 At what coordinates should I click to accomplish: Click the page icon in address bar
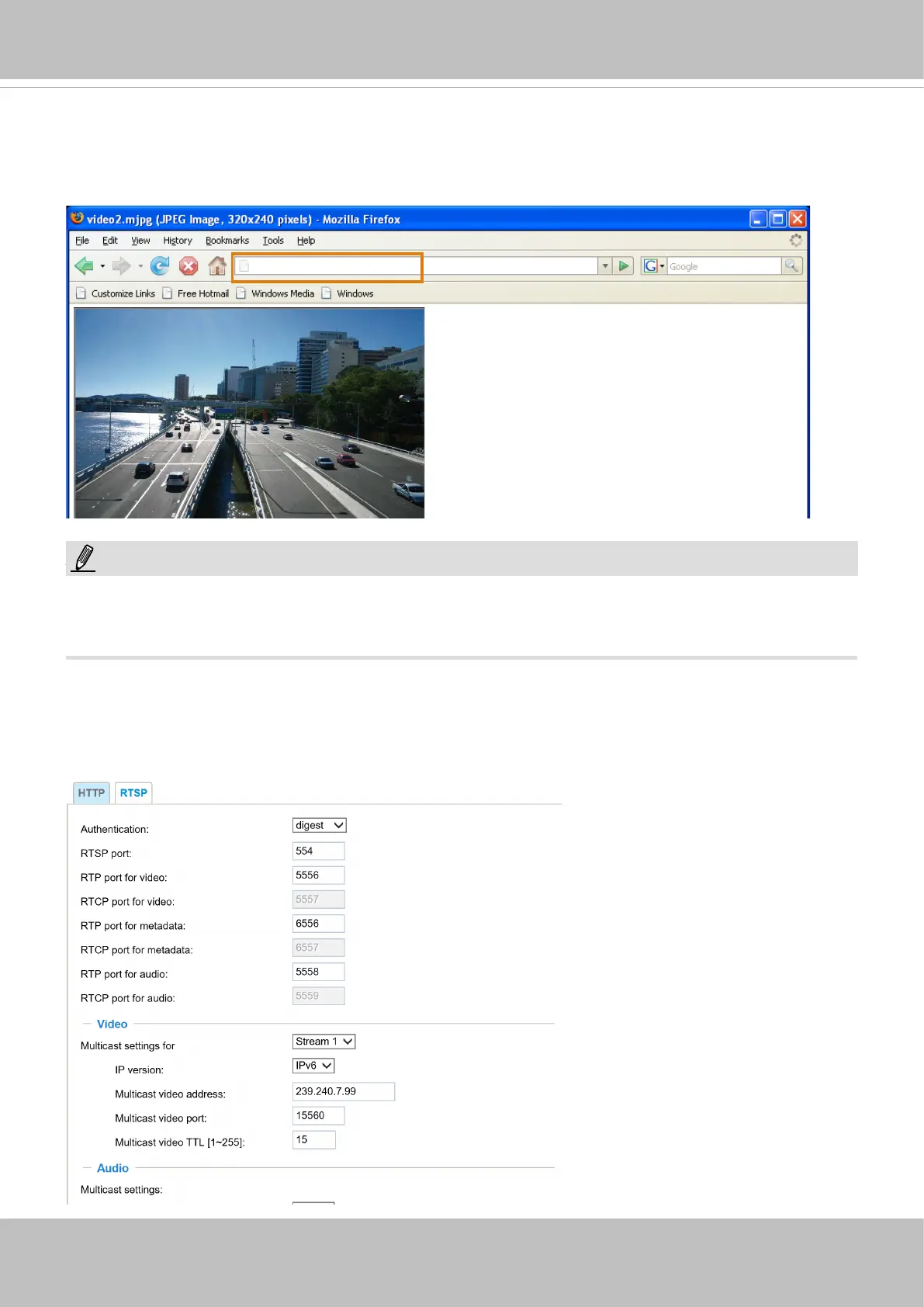point(244,266)
